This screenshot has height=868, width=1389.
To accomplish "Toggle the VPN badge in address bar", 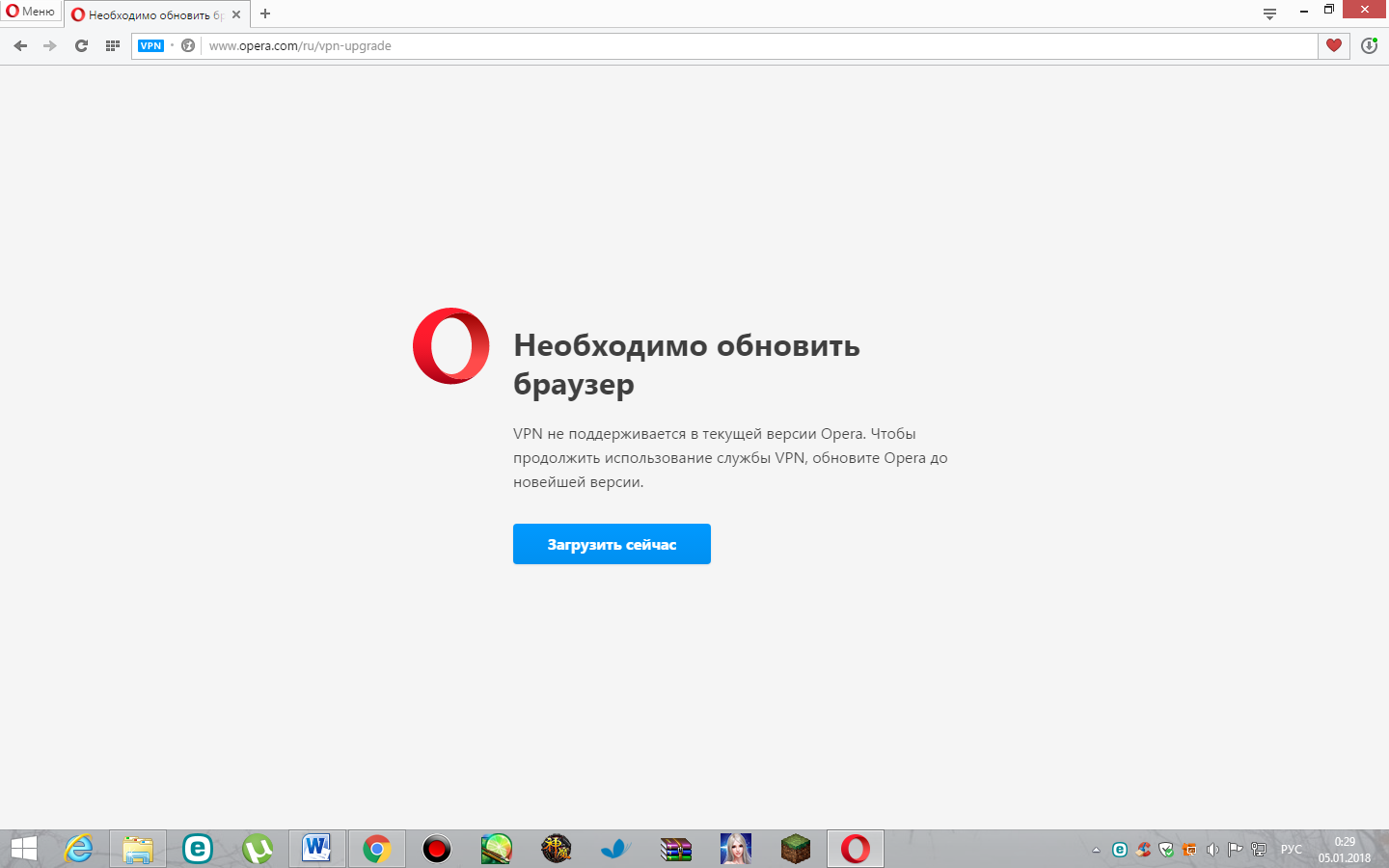I will (151, 45).
